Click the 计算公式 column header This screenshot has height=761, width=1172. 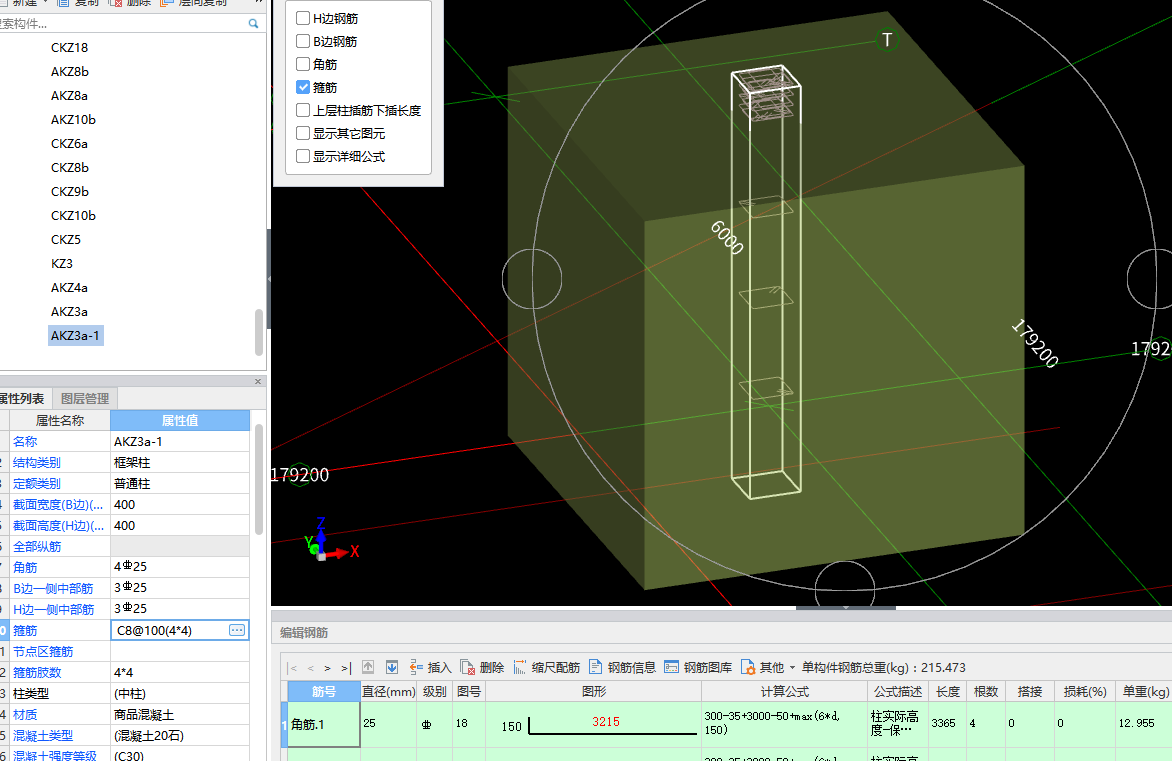click(785, 691)
